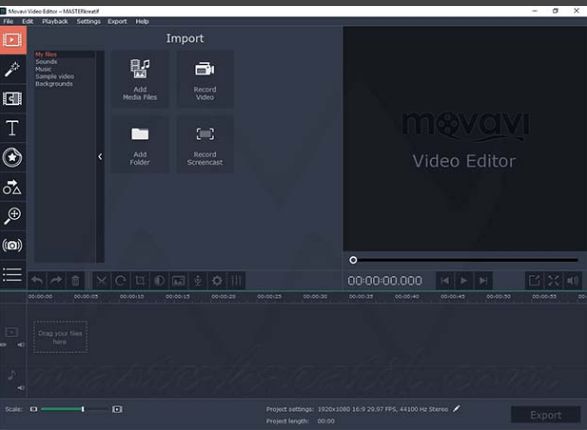The width and height of the screenshot is (587, 430).
Task: Click Add Media Files tile
Action: [140, 79]
